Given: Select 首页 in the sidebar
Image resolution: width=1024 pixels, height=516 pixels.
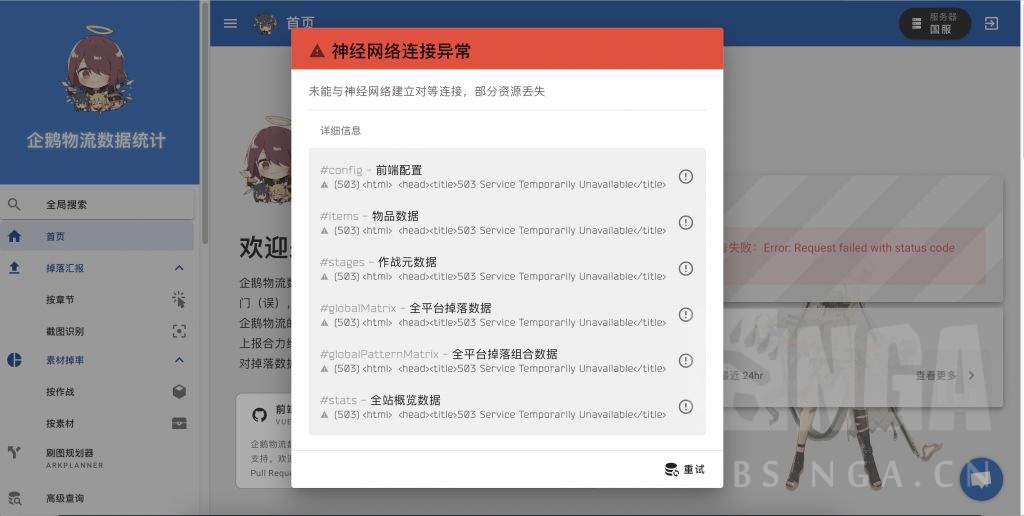Looking at the screenshot, I should pos(97,236).
